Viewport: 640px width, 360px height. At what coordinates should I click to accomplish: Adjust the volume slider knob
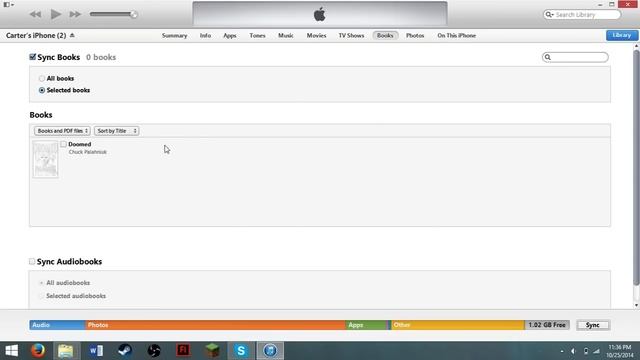[133, 14]
